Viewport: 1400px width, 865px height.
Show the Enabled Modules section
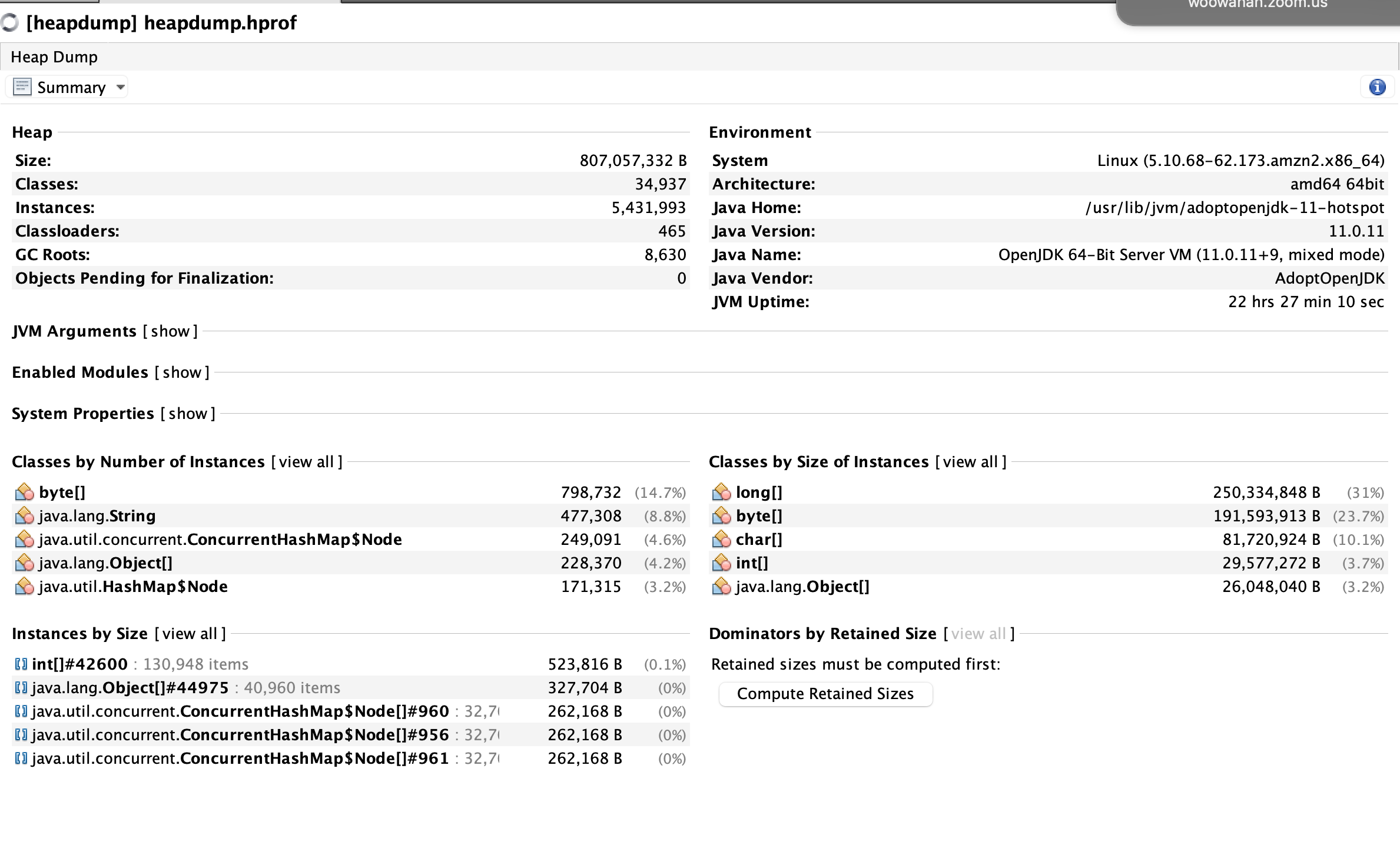coord(182,372)
